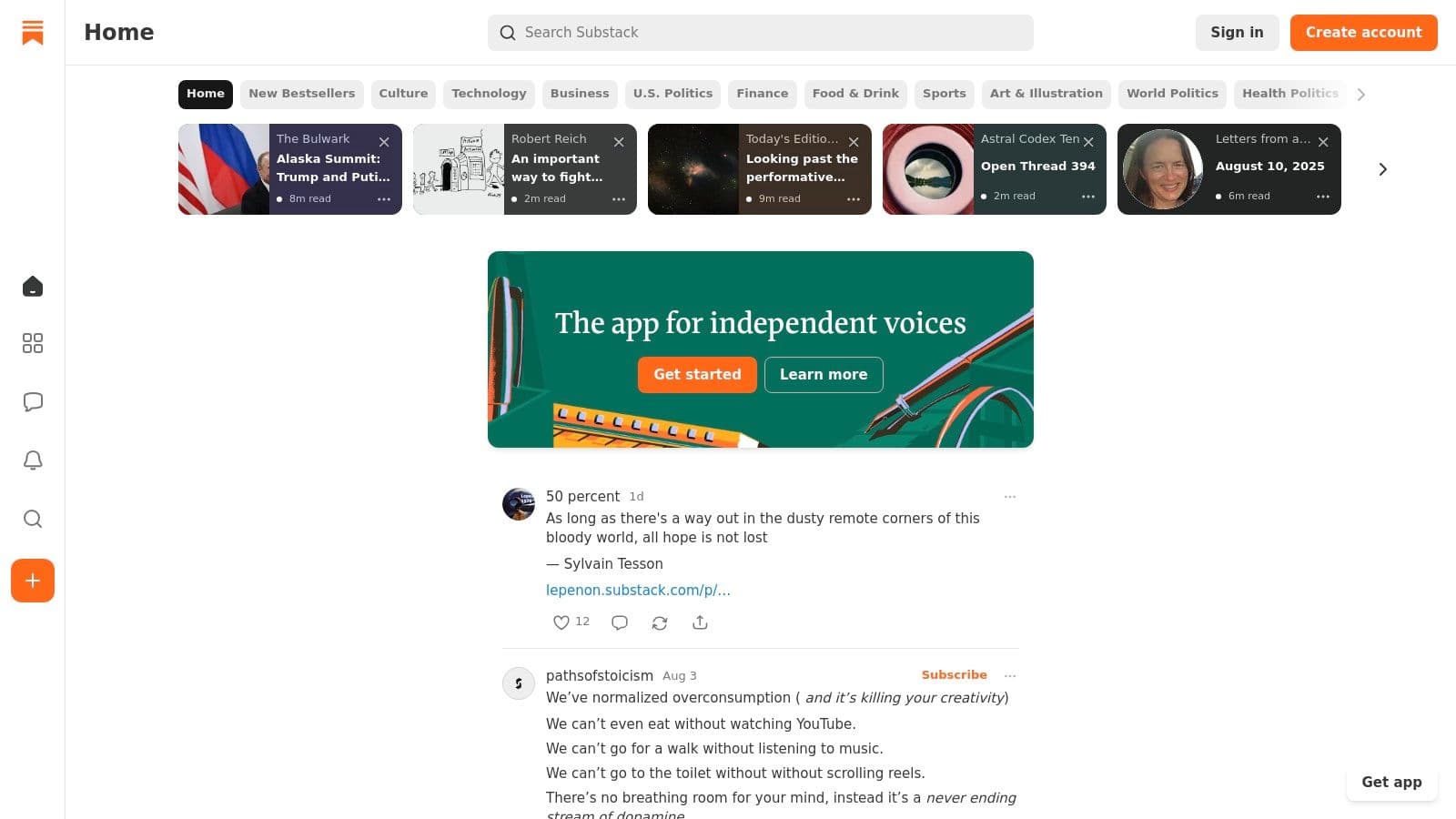Click the Substack bookmark logo

[x=33, y=33]
